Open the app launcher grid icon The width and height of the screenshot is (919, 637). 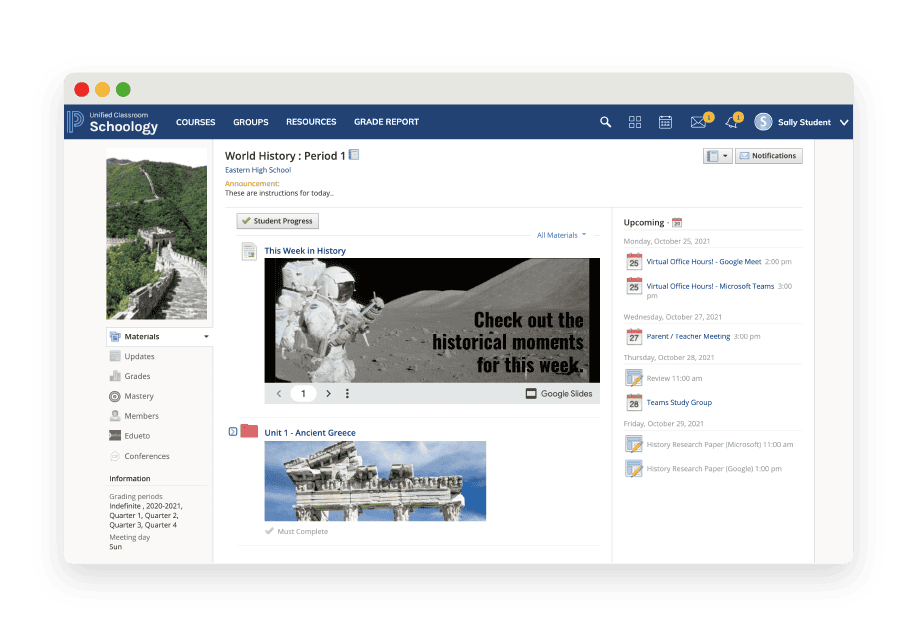pyautogui.click(x=635, y=122)
